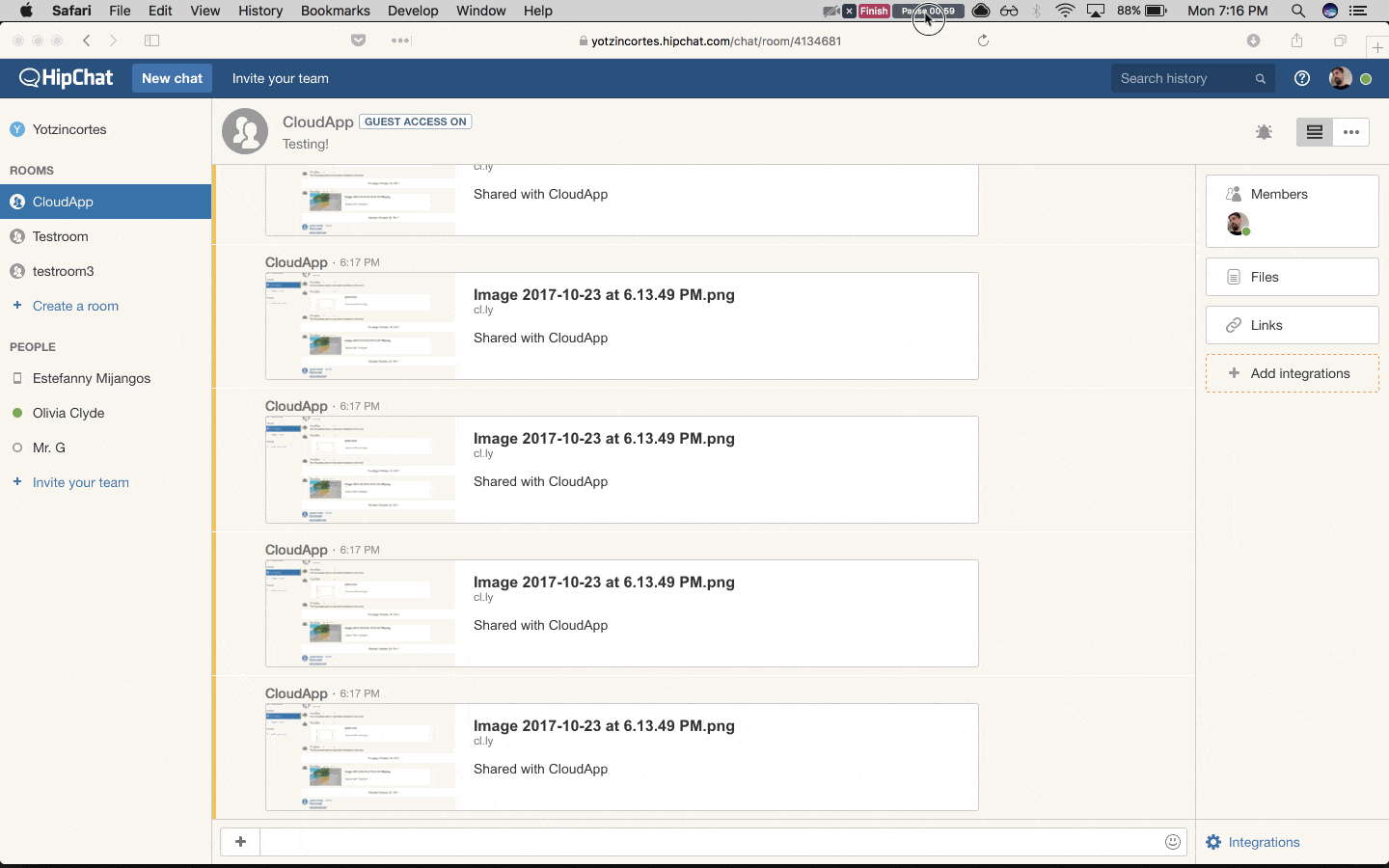Go back in Safari
The image size is (1389, 868).
[87, 41]
